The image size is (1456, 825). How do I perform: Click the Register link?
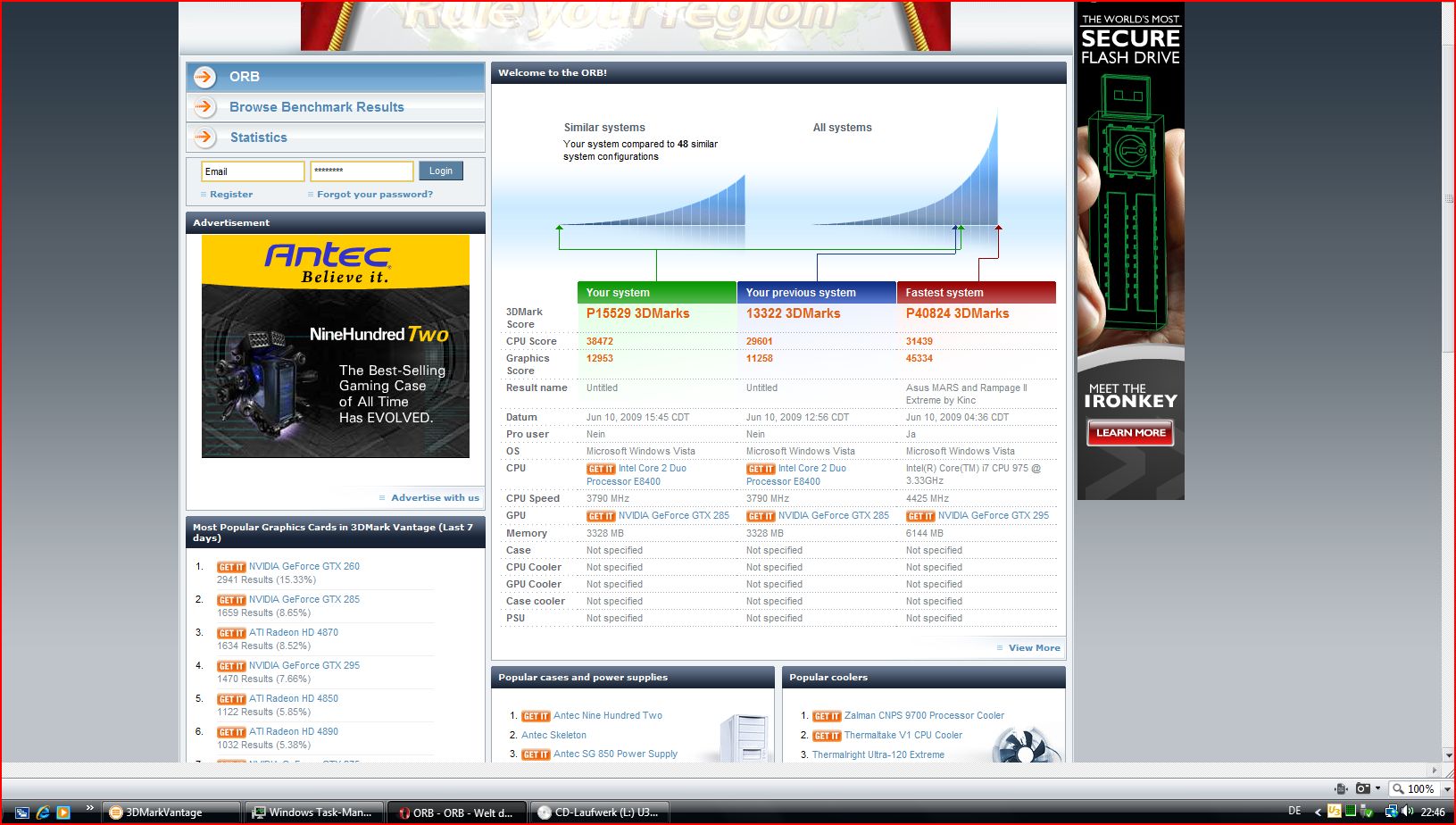coord(231,194)
